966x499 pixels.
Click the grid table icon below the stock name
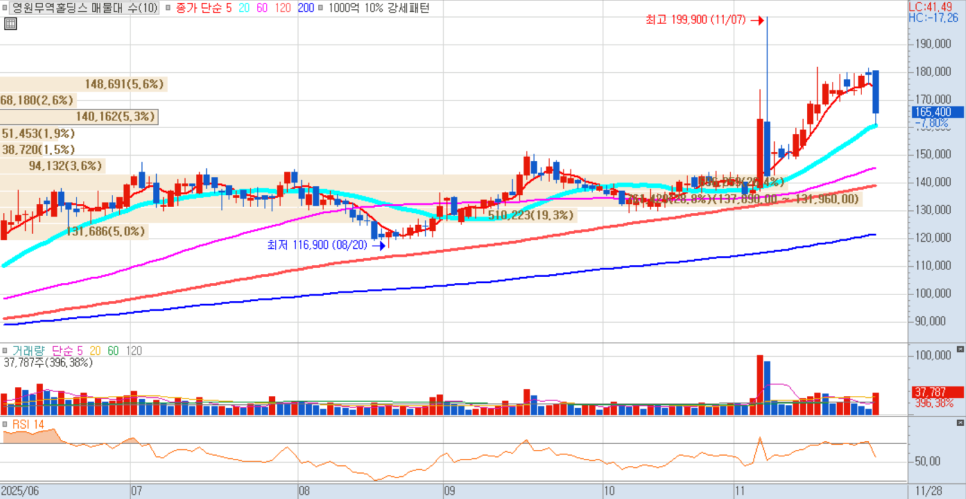point(10,24)
